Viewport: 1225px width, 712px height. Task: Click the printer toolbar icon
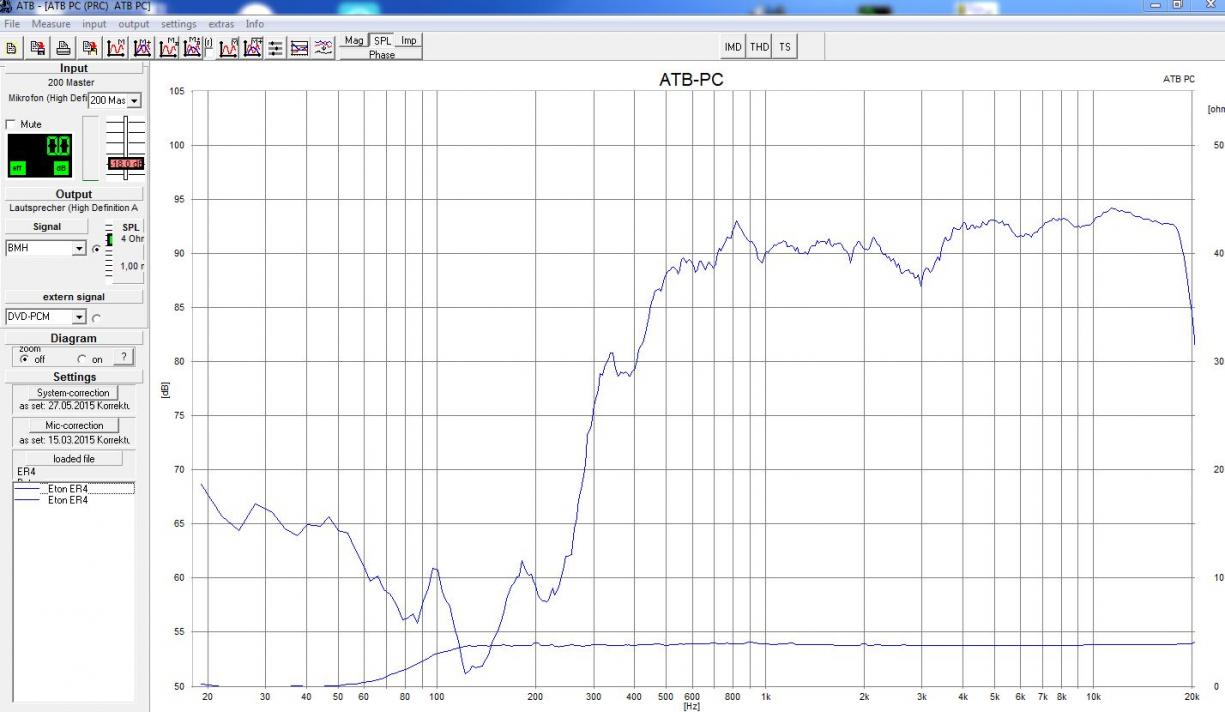[x=63, y=47]
